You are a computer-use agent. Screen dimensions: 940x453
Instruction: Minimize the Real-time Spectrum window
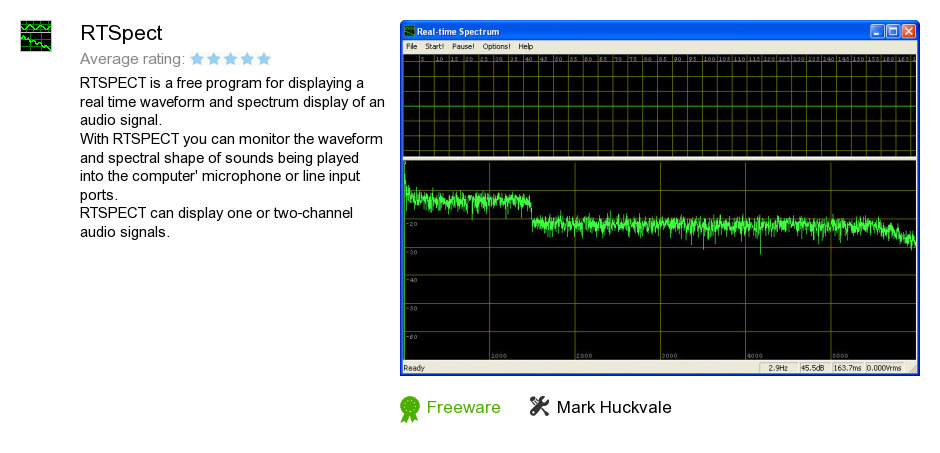coord(878,31)
